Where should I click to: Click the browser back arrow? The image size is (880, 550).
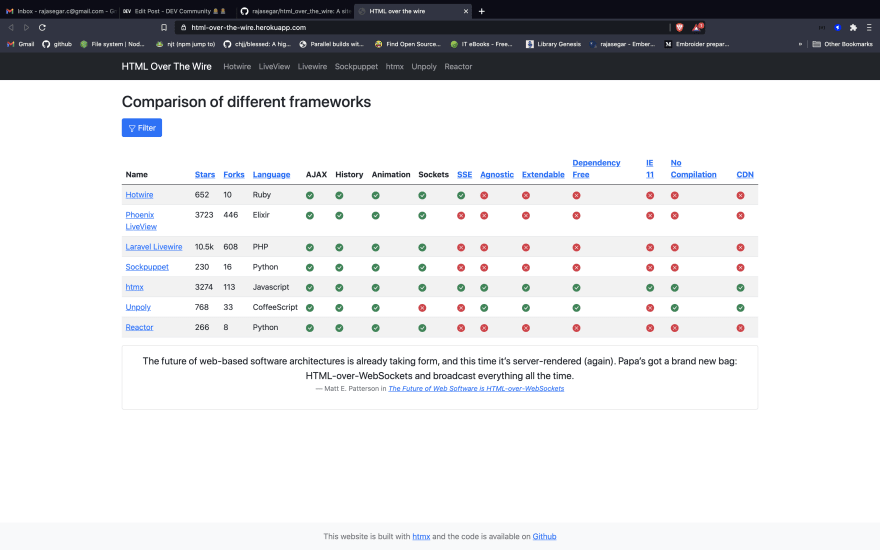(x=11, y=27)
